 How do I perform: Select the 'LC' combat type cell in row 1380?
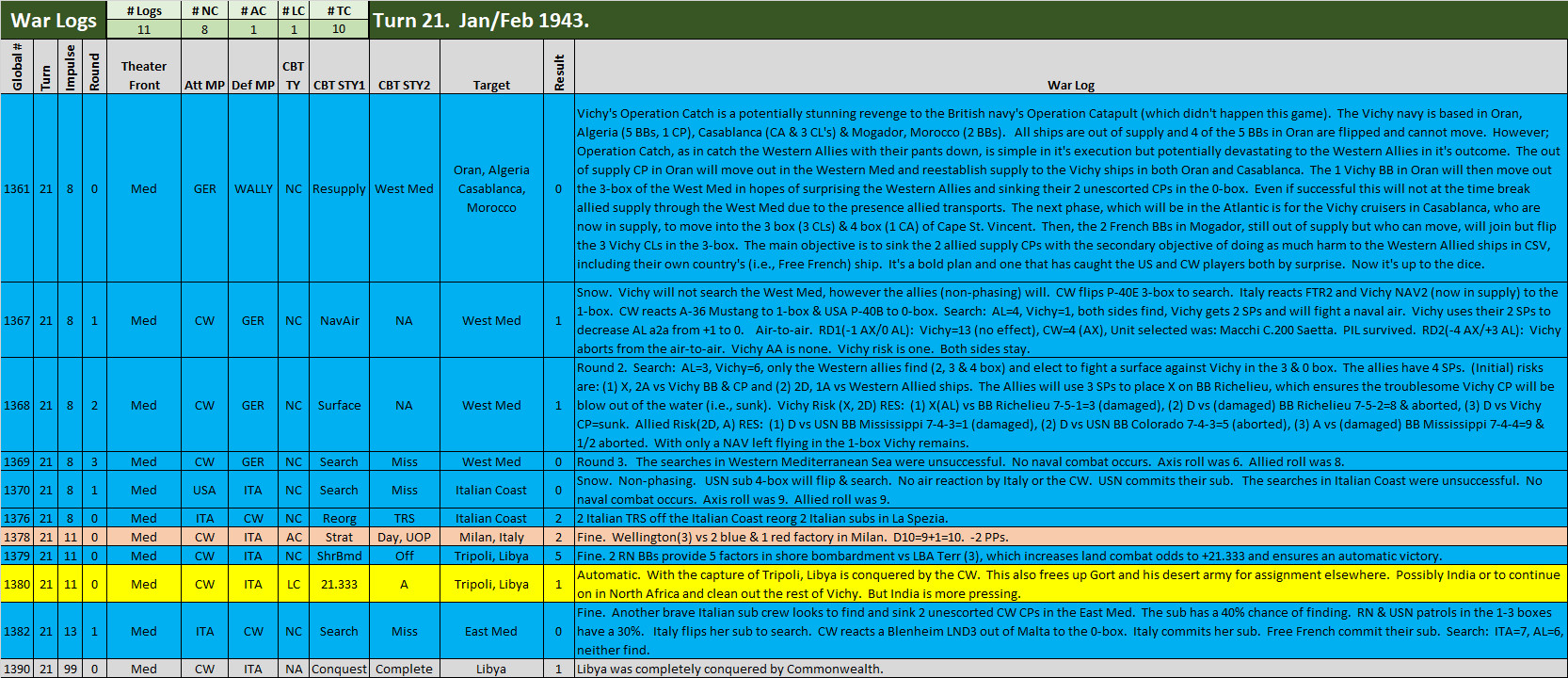pos(294,584)
